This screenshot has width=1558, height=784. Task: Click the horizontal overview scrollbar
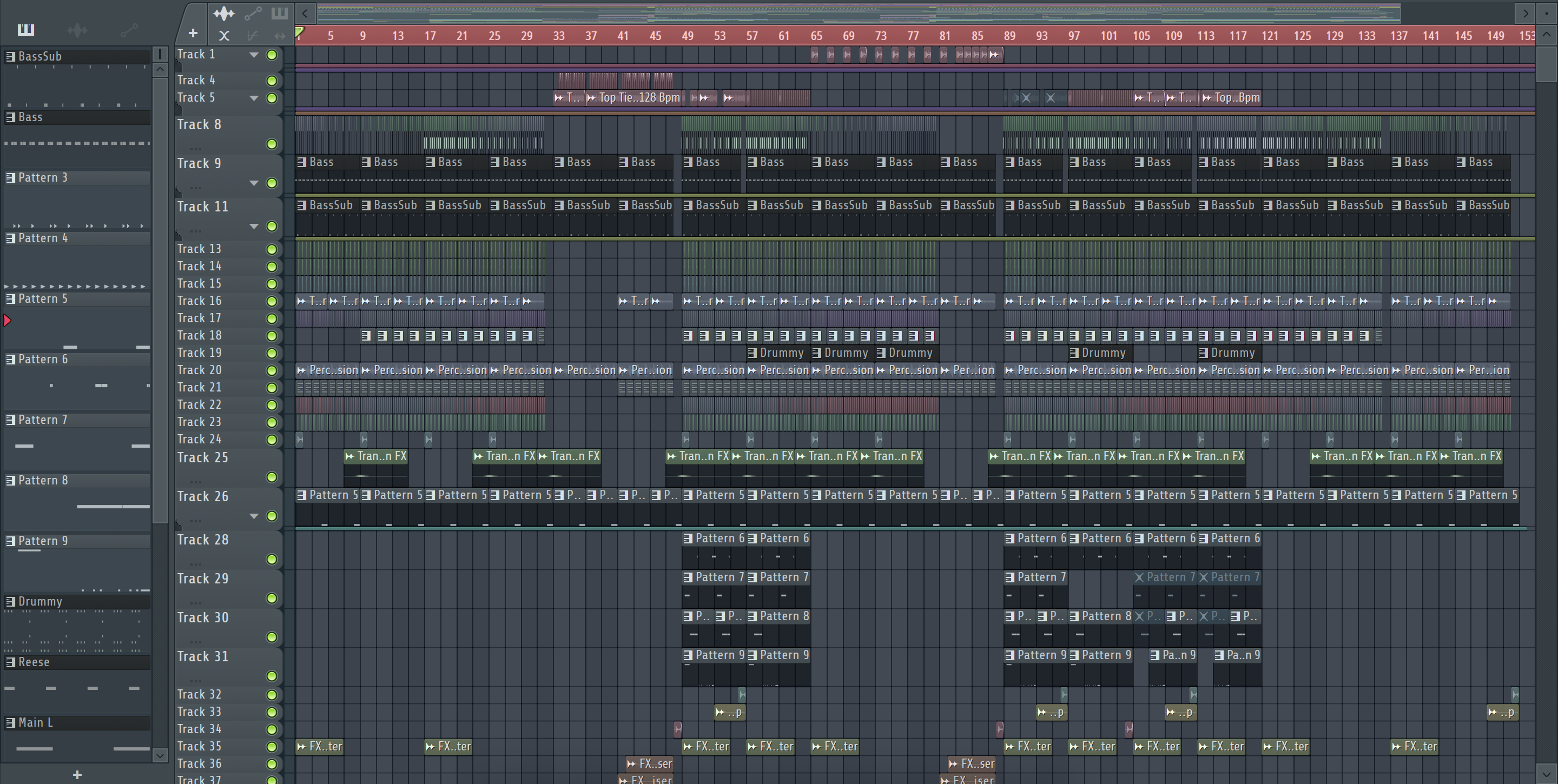click(859, 12)
